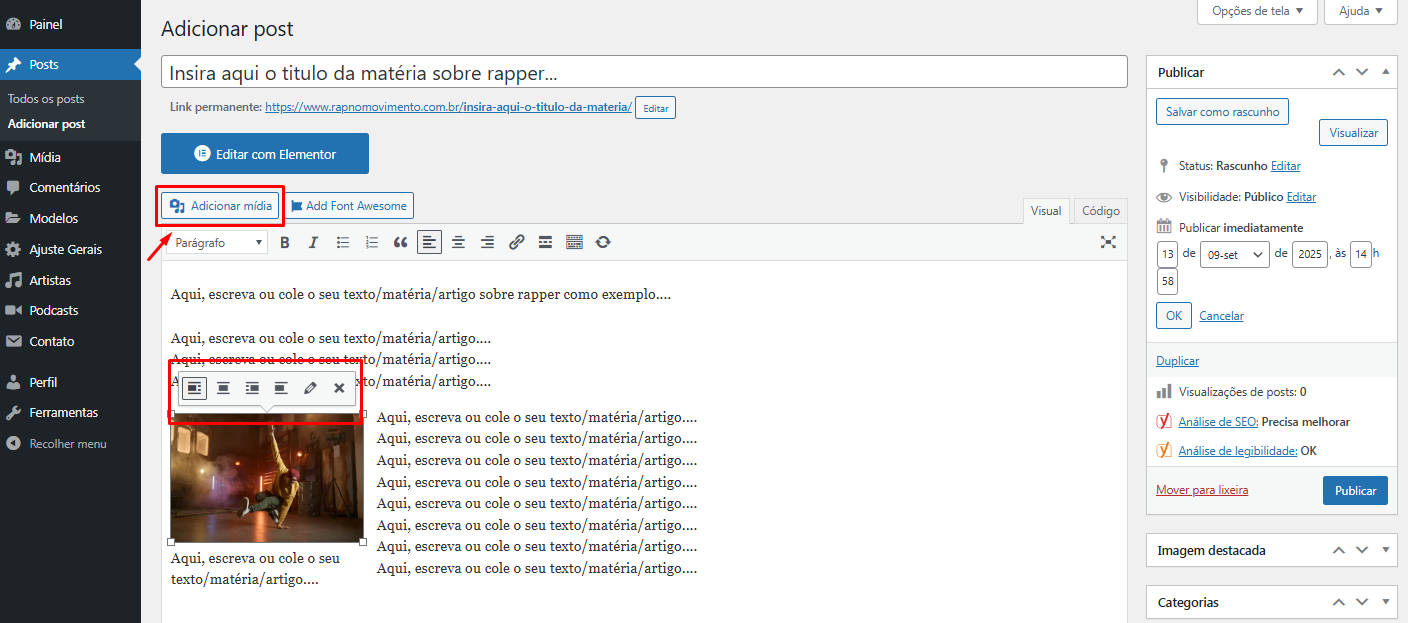Viewport: 1408px width, 623px height.
Task: Click Adicionar mídia button
Action: (221, 206)
